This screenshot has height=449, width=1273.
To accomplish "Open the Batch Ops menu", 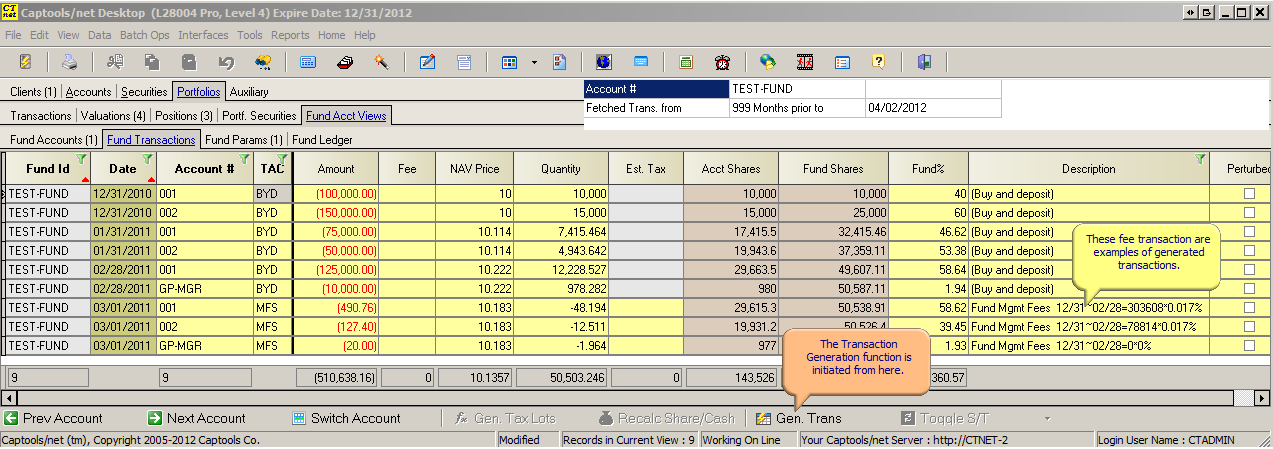I will click(x=145, y=35).
